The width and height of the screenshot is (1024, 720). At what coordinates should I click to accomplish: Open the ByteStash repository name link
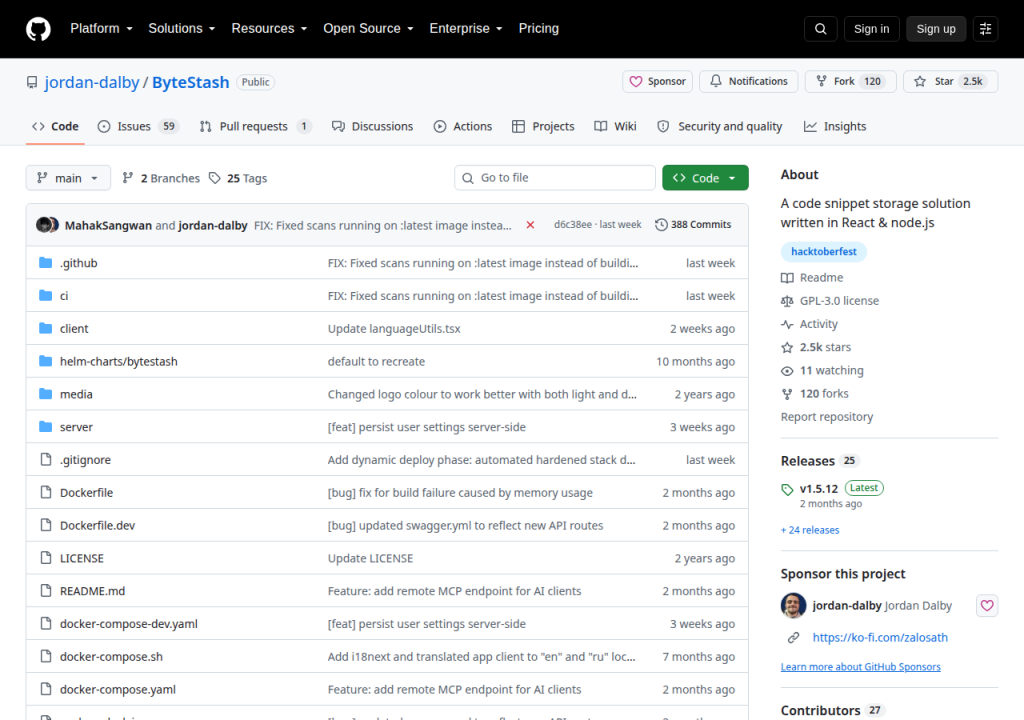[x=191, y=82]
